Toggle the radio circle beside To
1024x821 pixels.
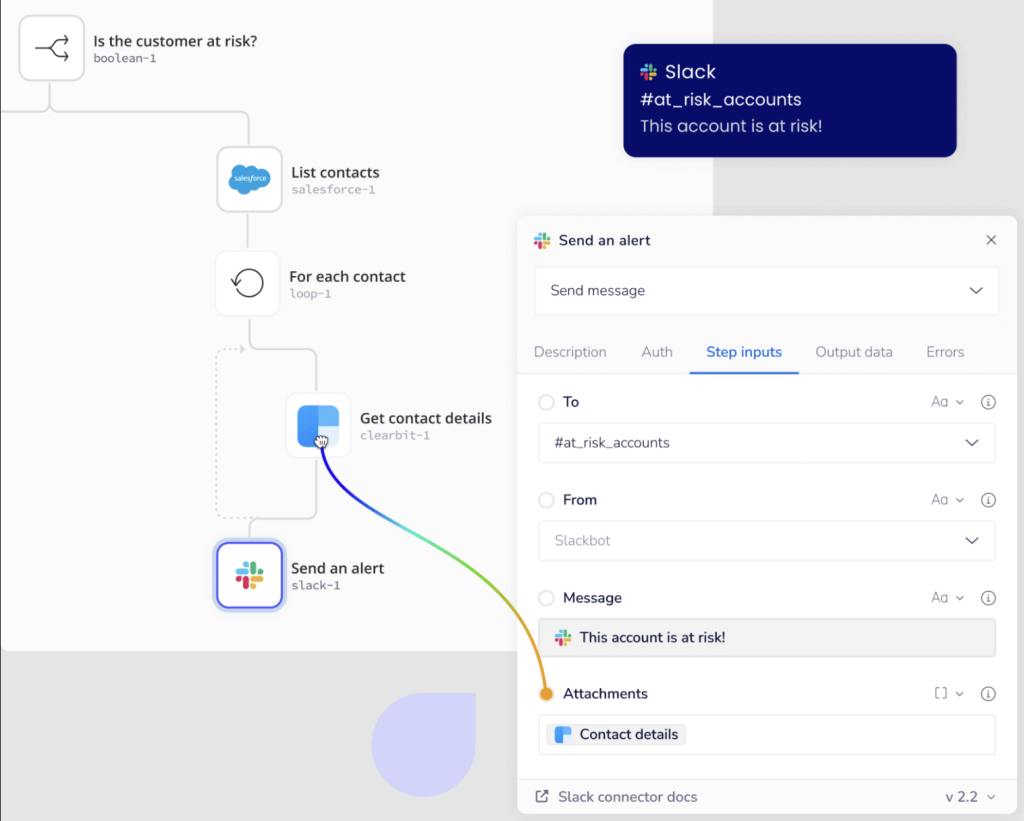[x=547, y=402]
